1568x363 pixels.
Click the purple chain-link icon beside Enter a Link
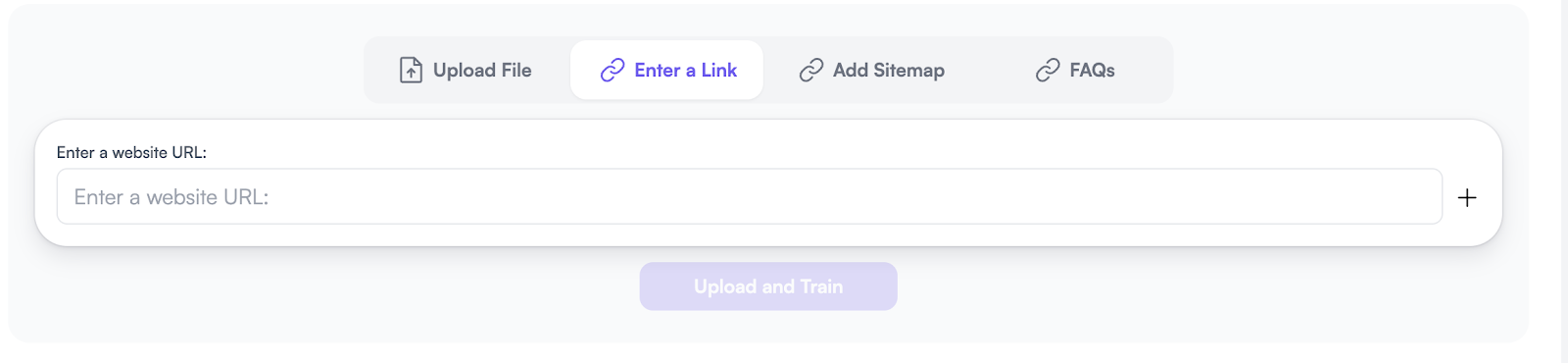click(612, 70)
